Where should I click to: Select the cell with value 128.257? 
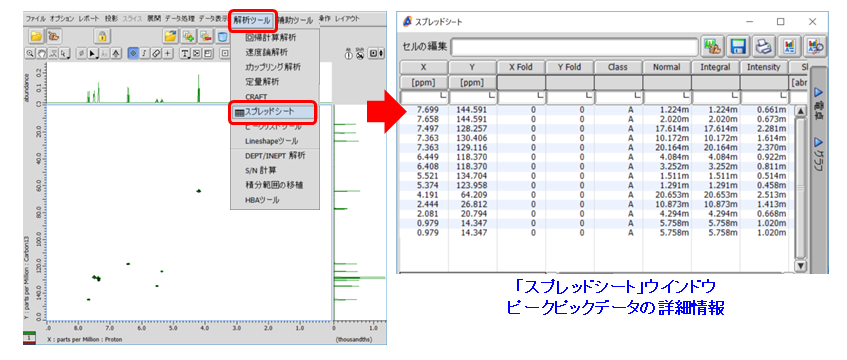click(474, 129)
